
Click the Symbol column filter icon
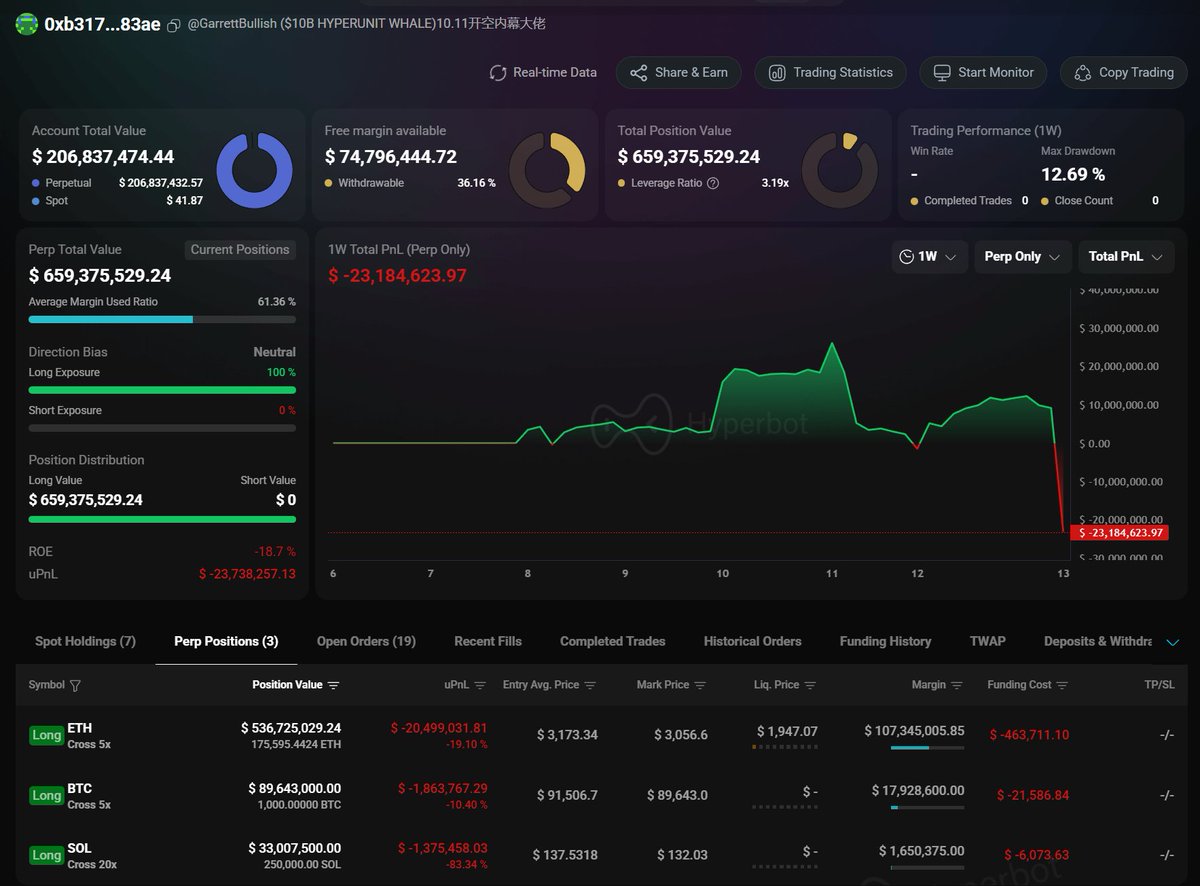[76, 685]
